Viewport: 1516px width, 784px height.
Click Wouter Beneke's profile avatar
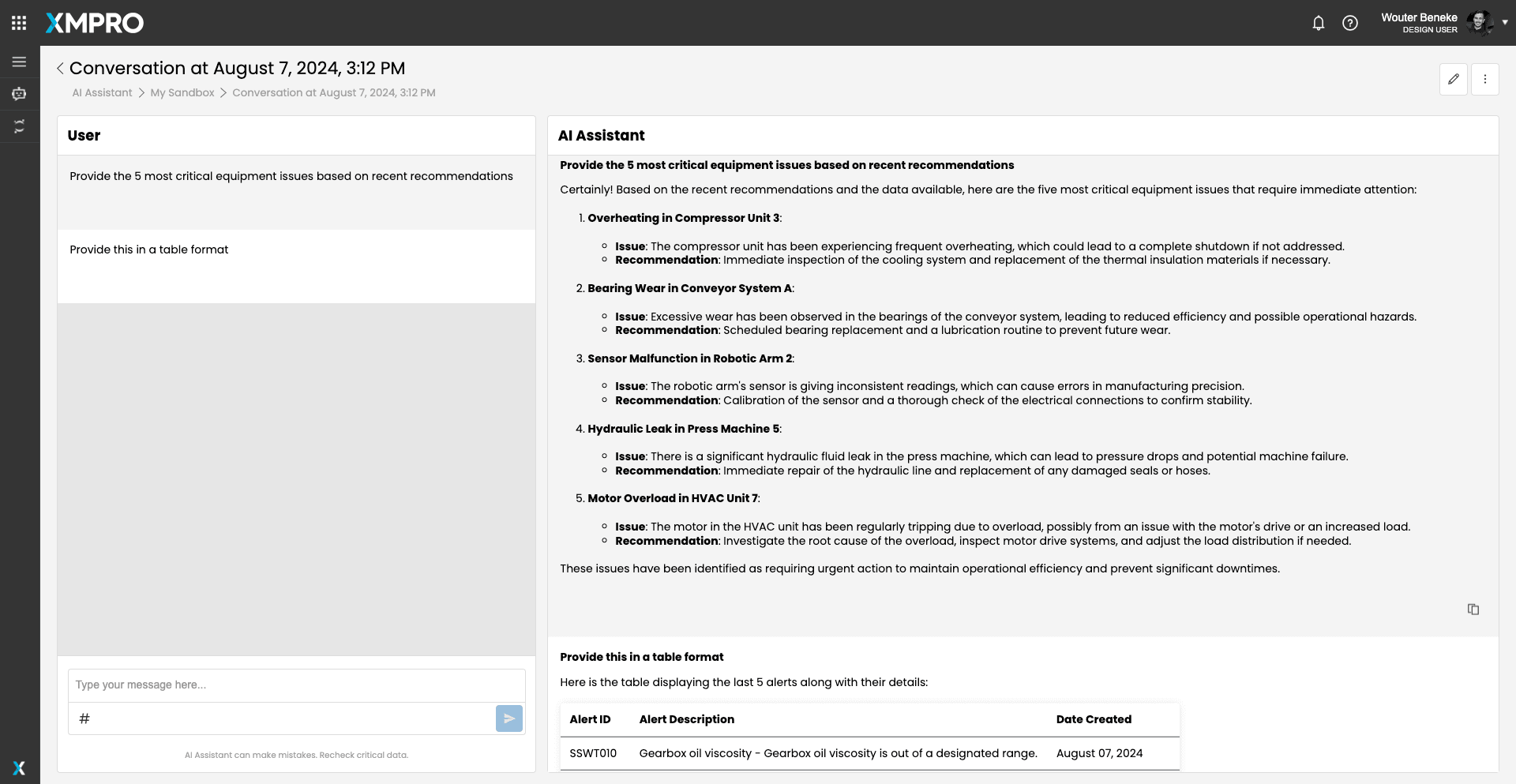1479,23
